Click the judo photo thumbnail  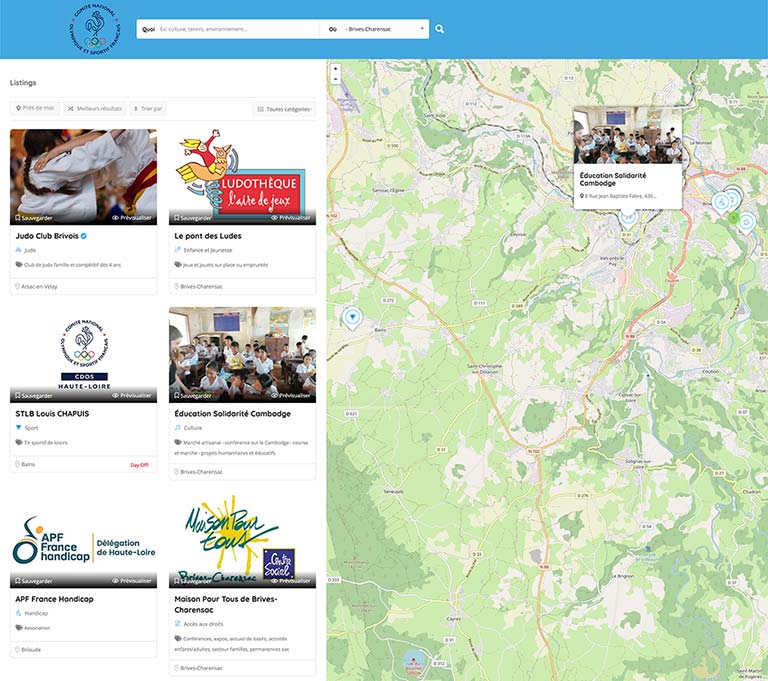[x=83, y=177]
